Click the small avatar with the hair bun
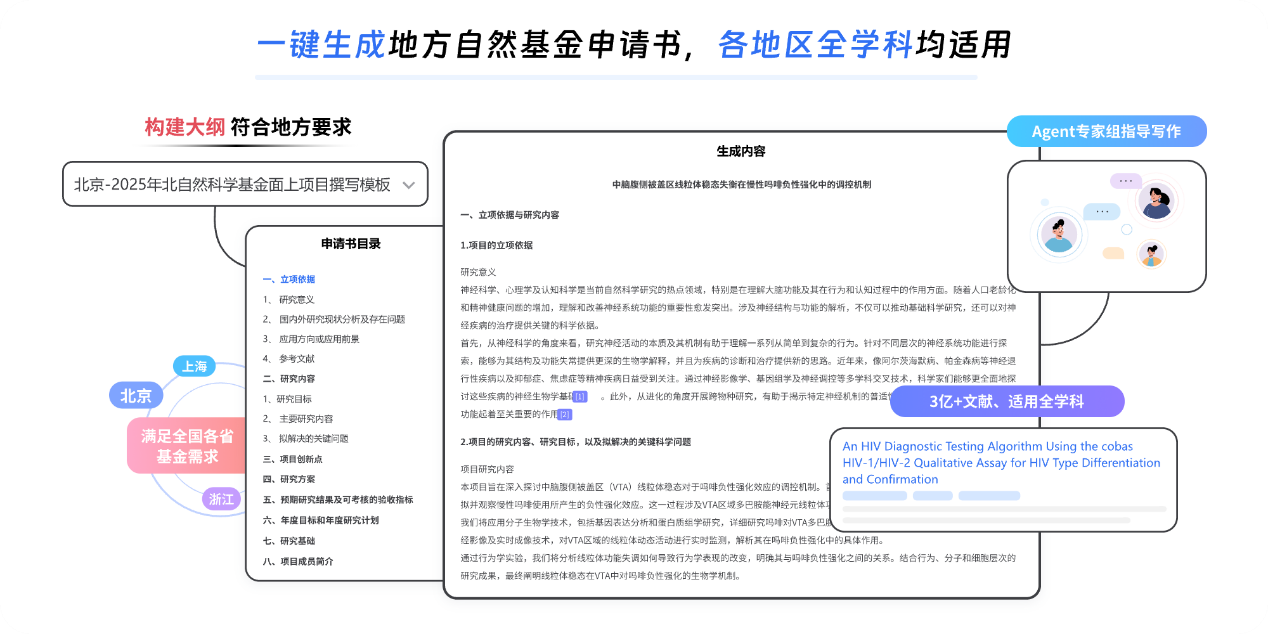The image size is (1268, 634). [1152, 255]
